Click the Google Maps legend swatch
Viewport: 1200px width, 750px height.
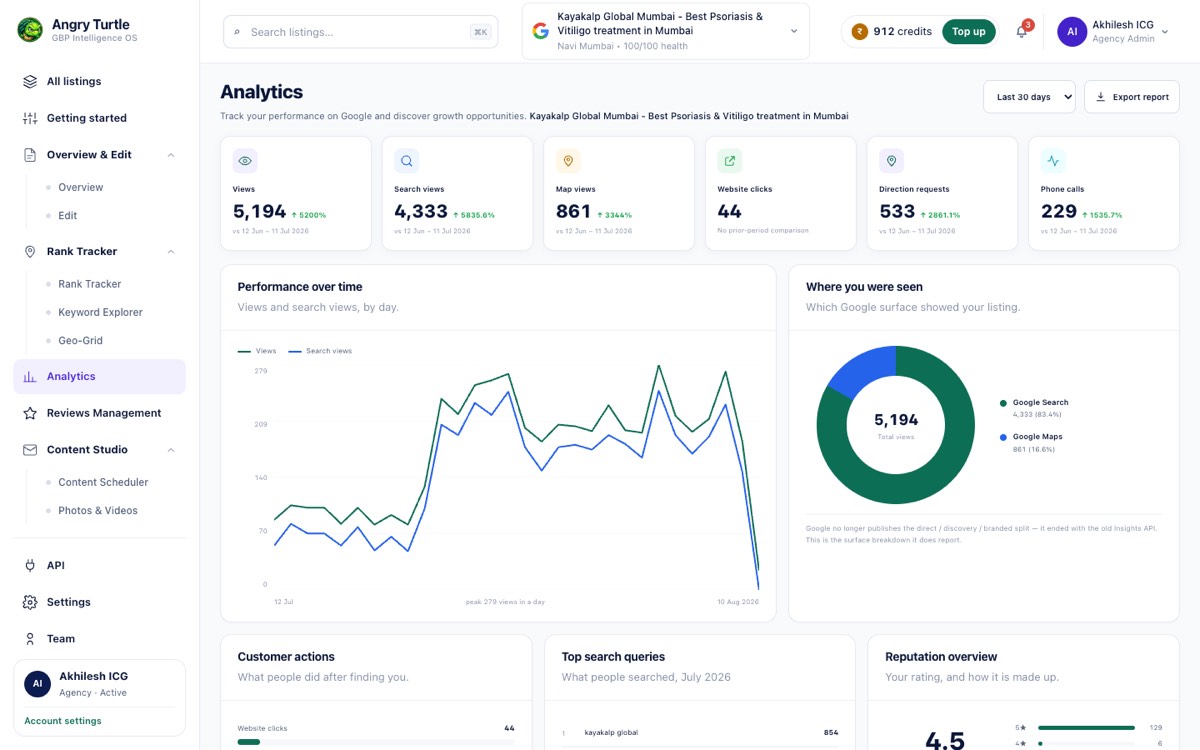pos(1003,437)
